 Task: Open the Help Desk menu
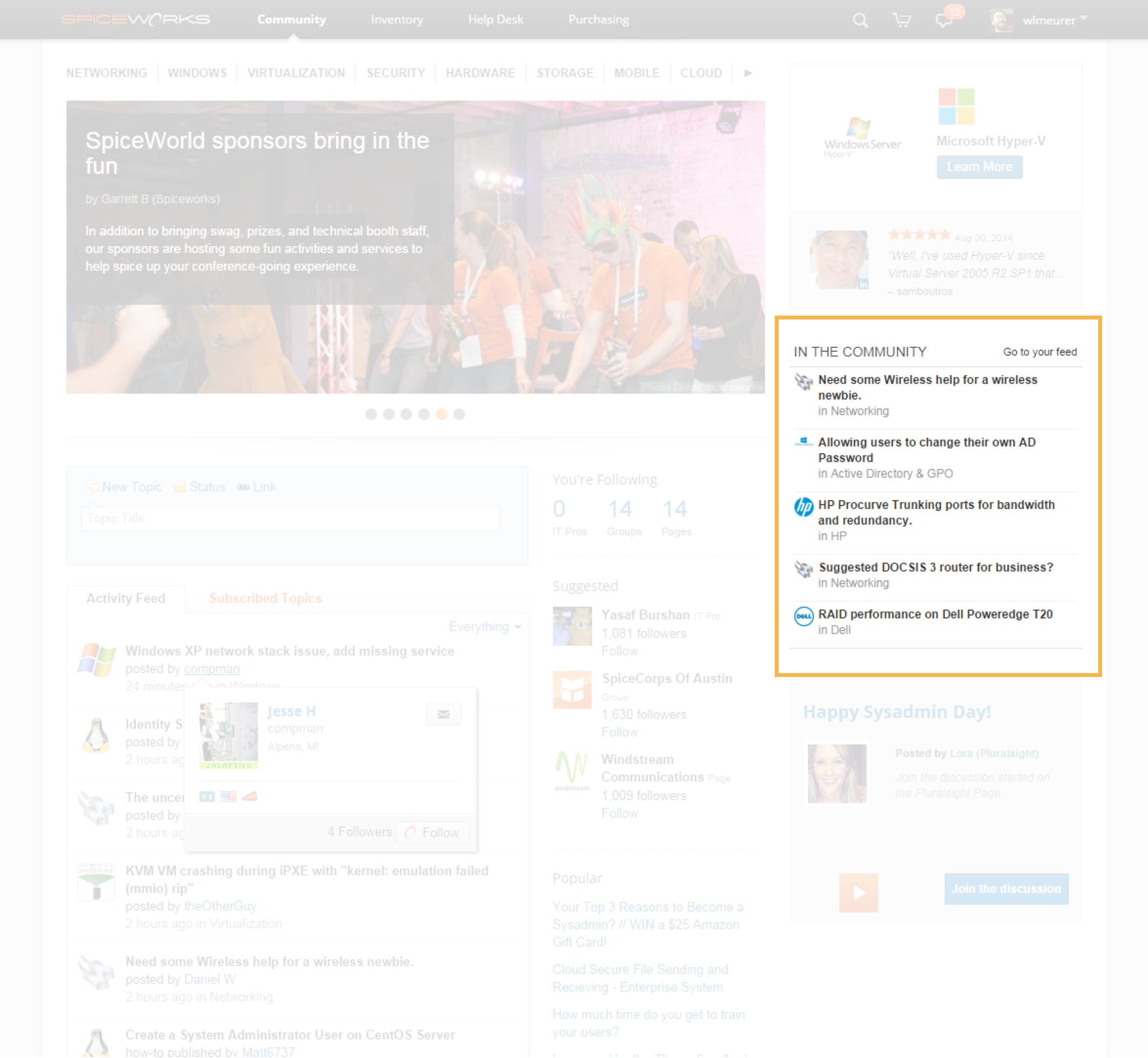tap(495, 20)
